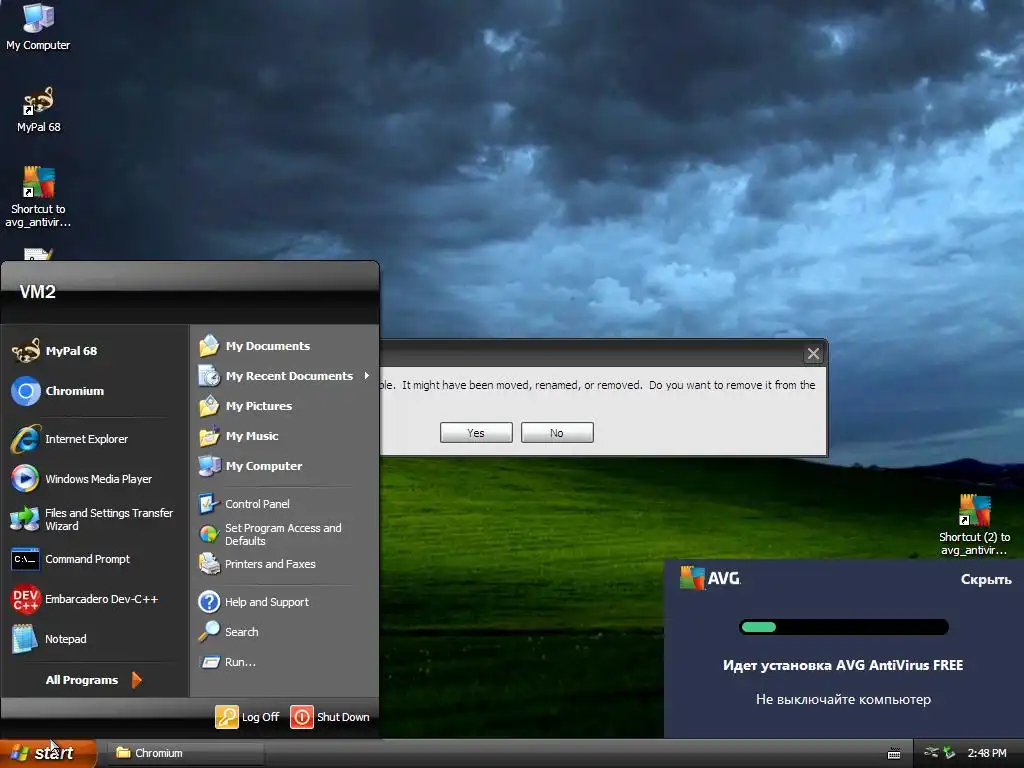The width and height of the screenshot is (1024, 768).
Task: Expand the My Recent Documents submenu arrow
Action: coord(366,376)
